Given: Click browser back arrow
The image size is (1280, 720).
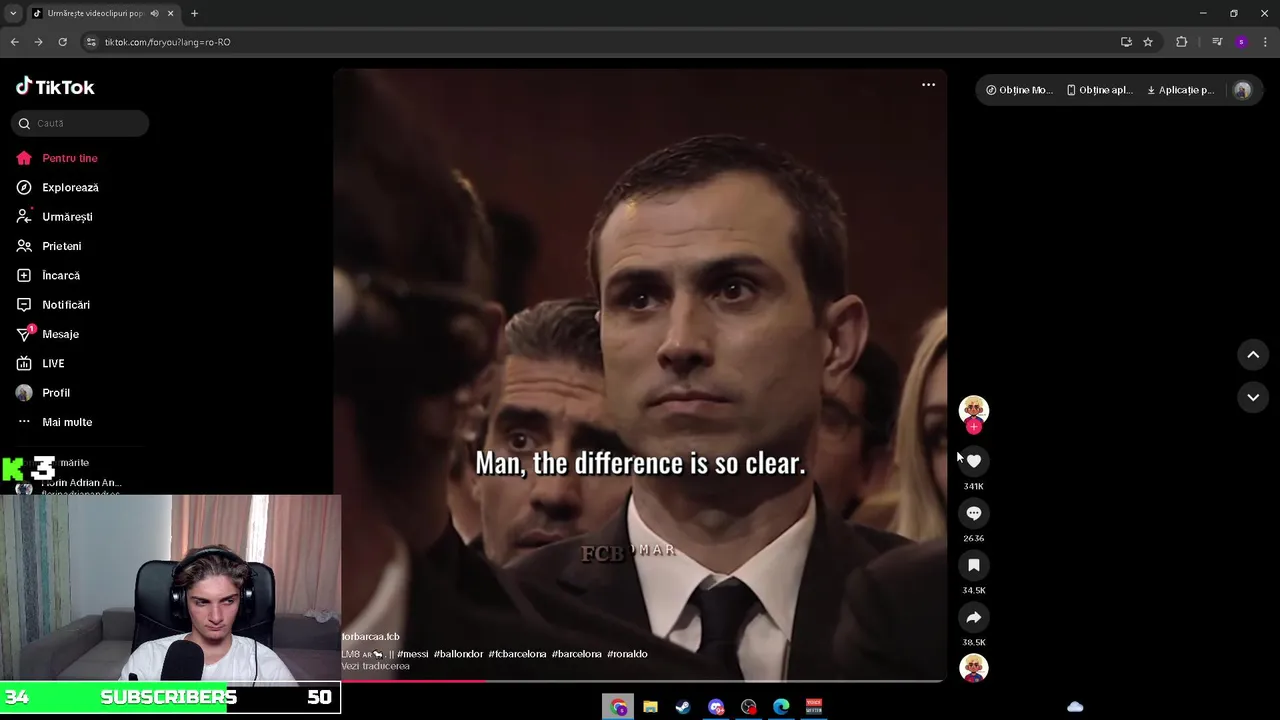Looking at the screenshot, I should click(14, 42).
